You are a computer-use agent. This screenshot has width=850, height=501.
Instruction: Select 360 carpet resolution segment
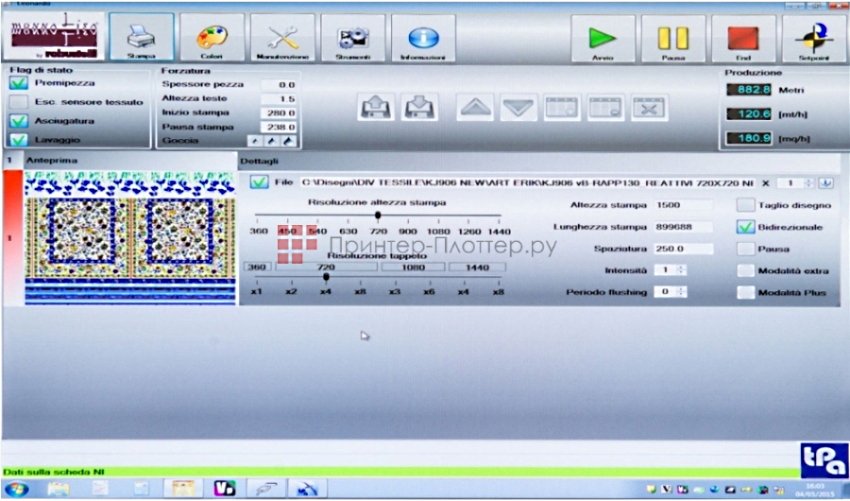click(259, 267)
